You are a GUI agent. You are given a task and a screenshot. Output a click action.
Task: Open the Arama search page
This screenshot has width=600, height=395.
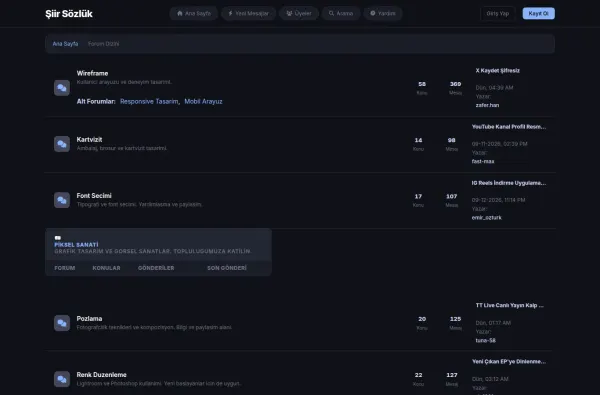click(341, 13)
